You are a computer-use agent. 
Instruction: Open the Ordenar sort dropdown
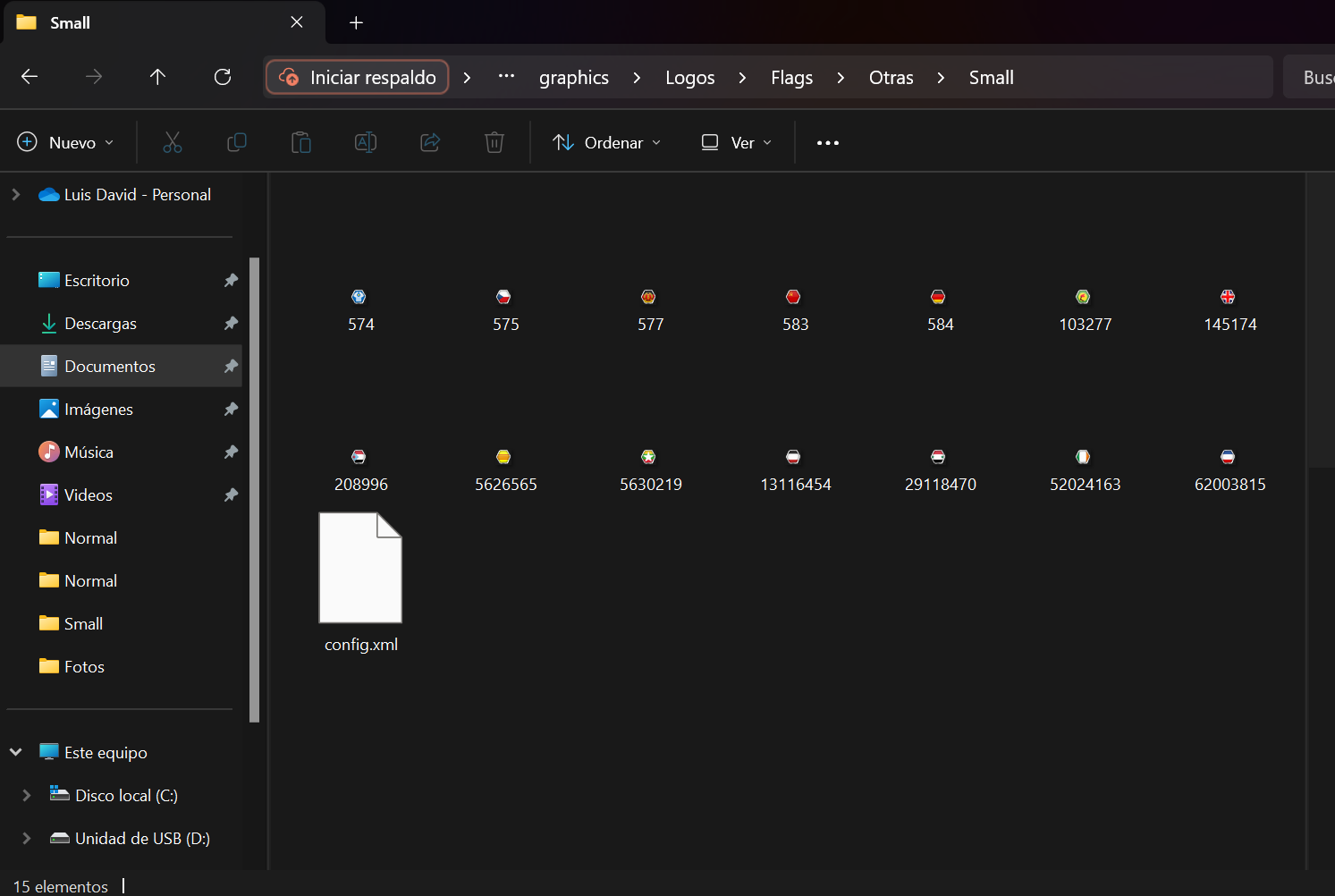[x=607, y=142]
